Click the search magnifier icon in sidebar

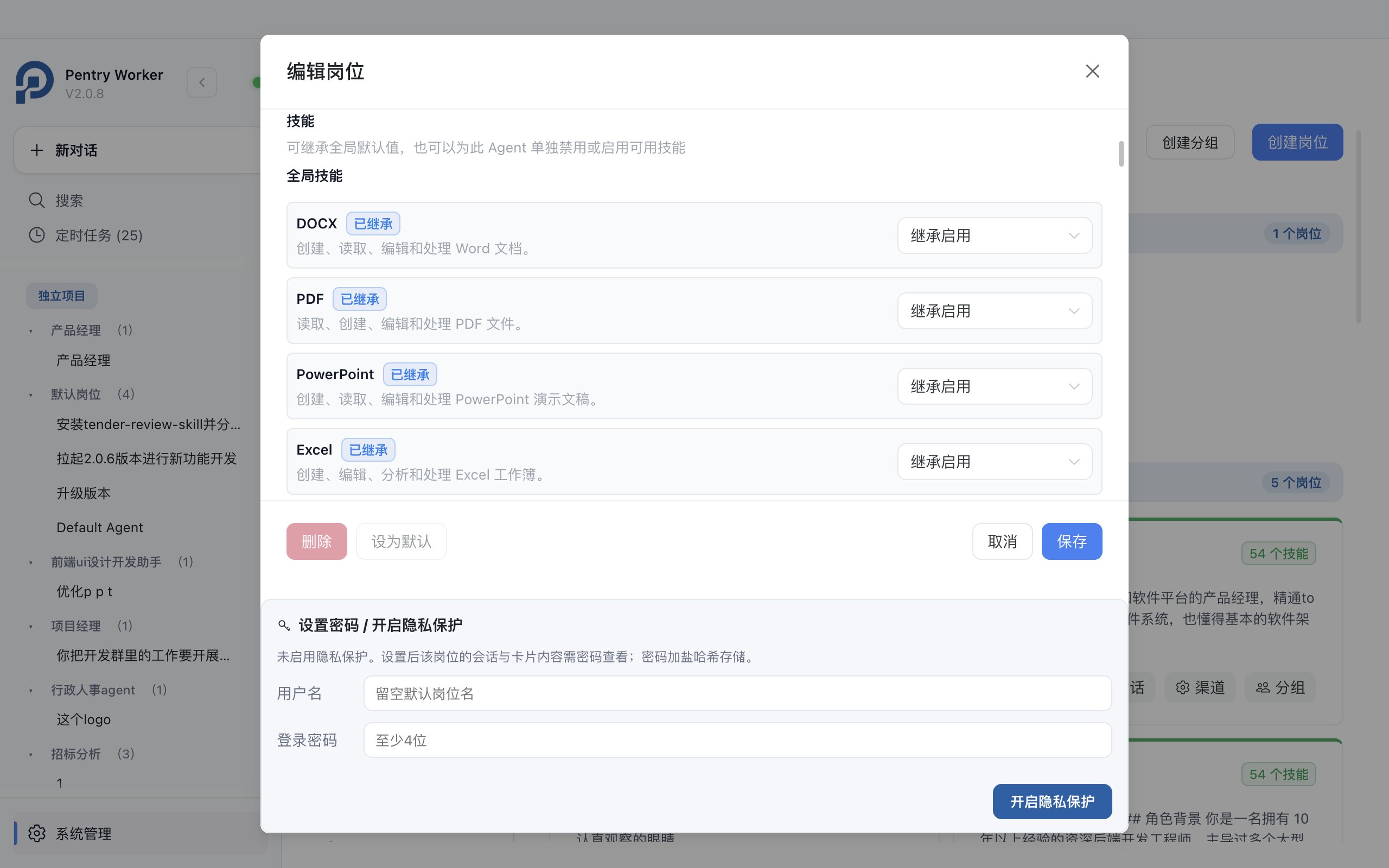point(37,200)
